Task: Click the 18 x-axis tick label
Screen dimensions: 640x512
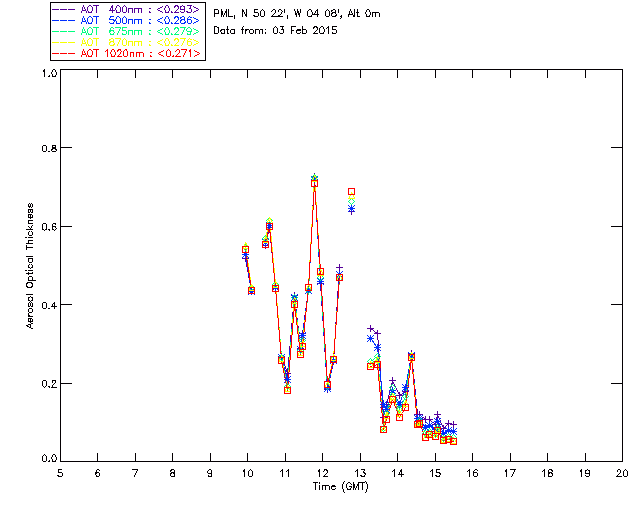Action: pyautogui.click(x=547, y=473)
